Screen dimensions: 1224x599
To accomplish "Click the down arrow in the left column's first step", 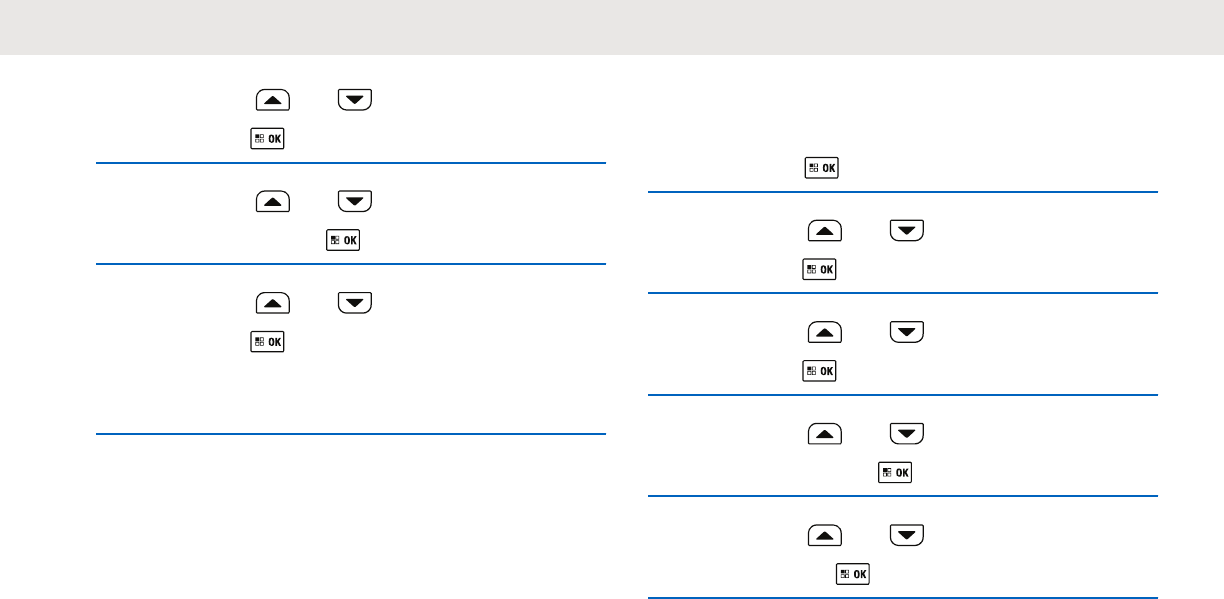I will (x=355, y=99).
